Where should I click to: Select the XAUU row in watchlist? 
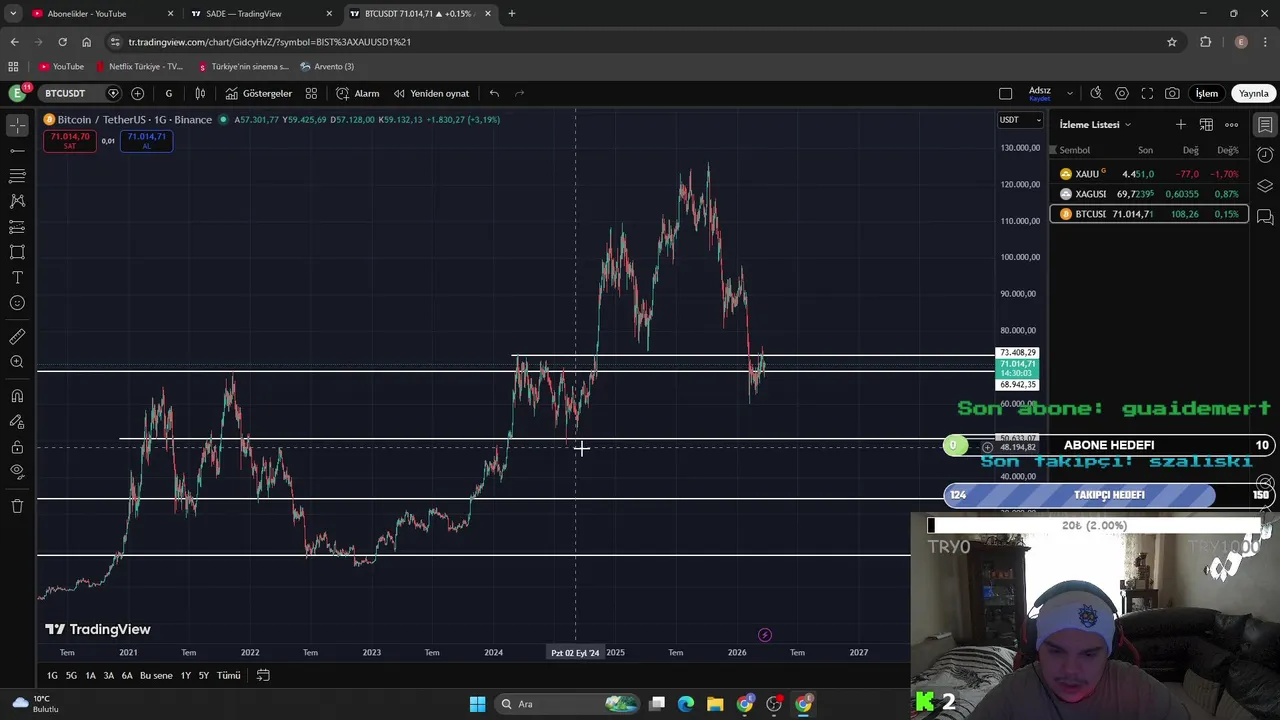coord(1149,174)
